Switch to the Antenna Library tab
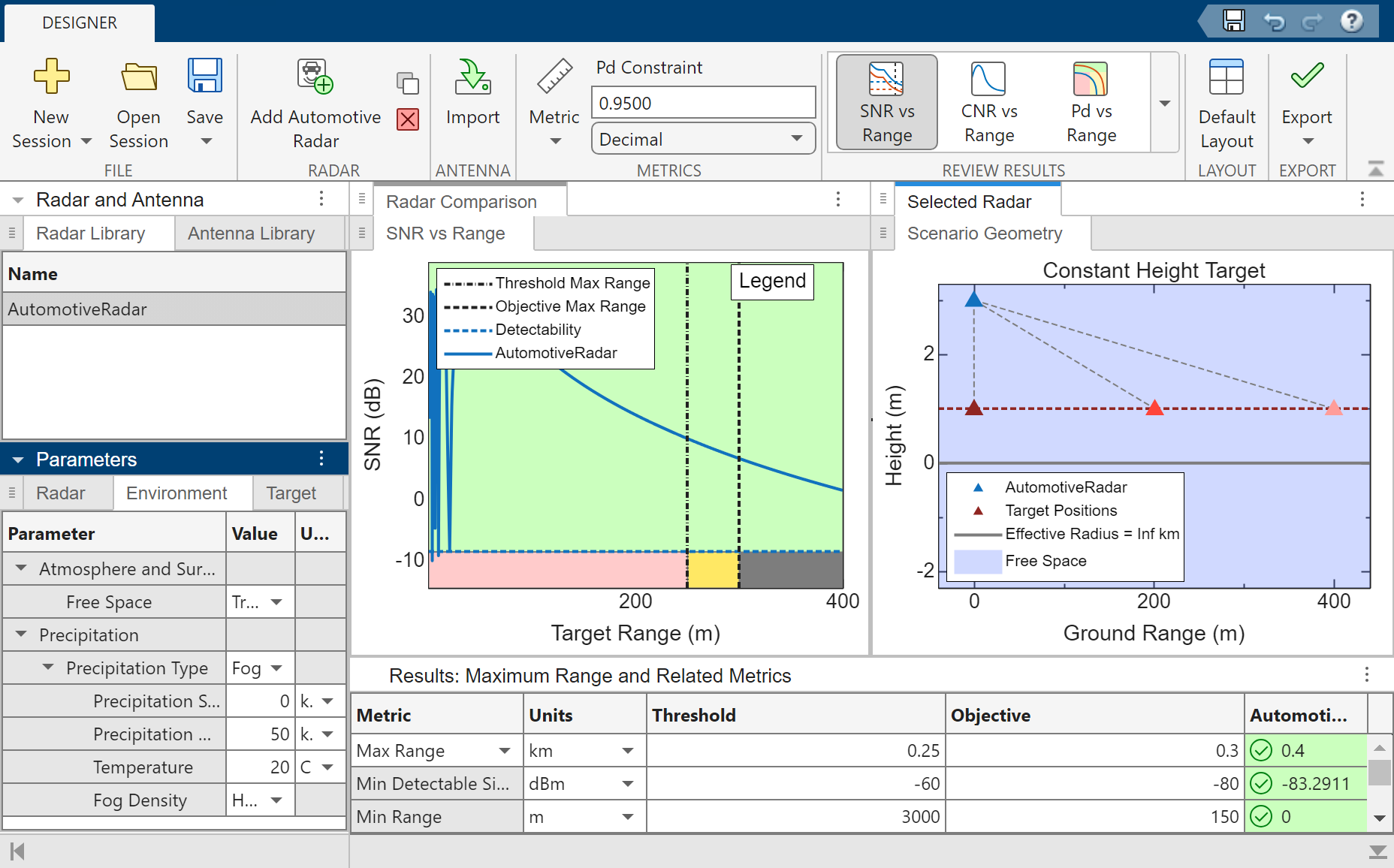 coord(250,233)
